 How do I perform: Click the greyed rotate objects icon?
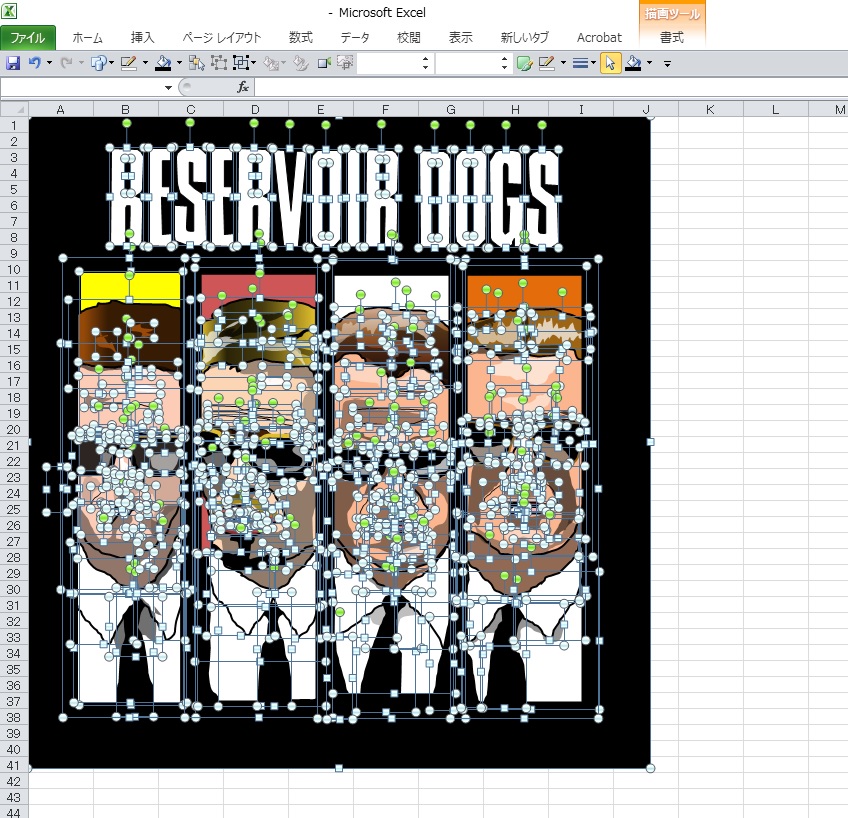coord(271,63)
